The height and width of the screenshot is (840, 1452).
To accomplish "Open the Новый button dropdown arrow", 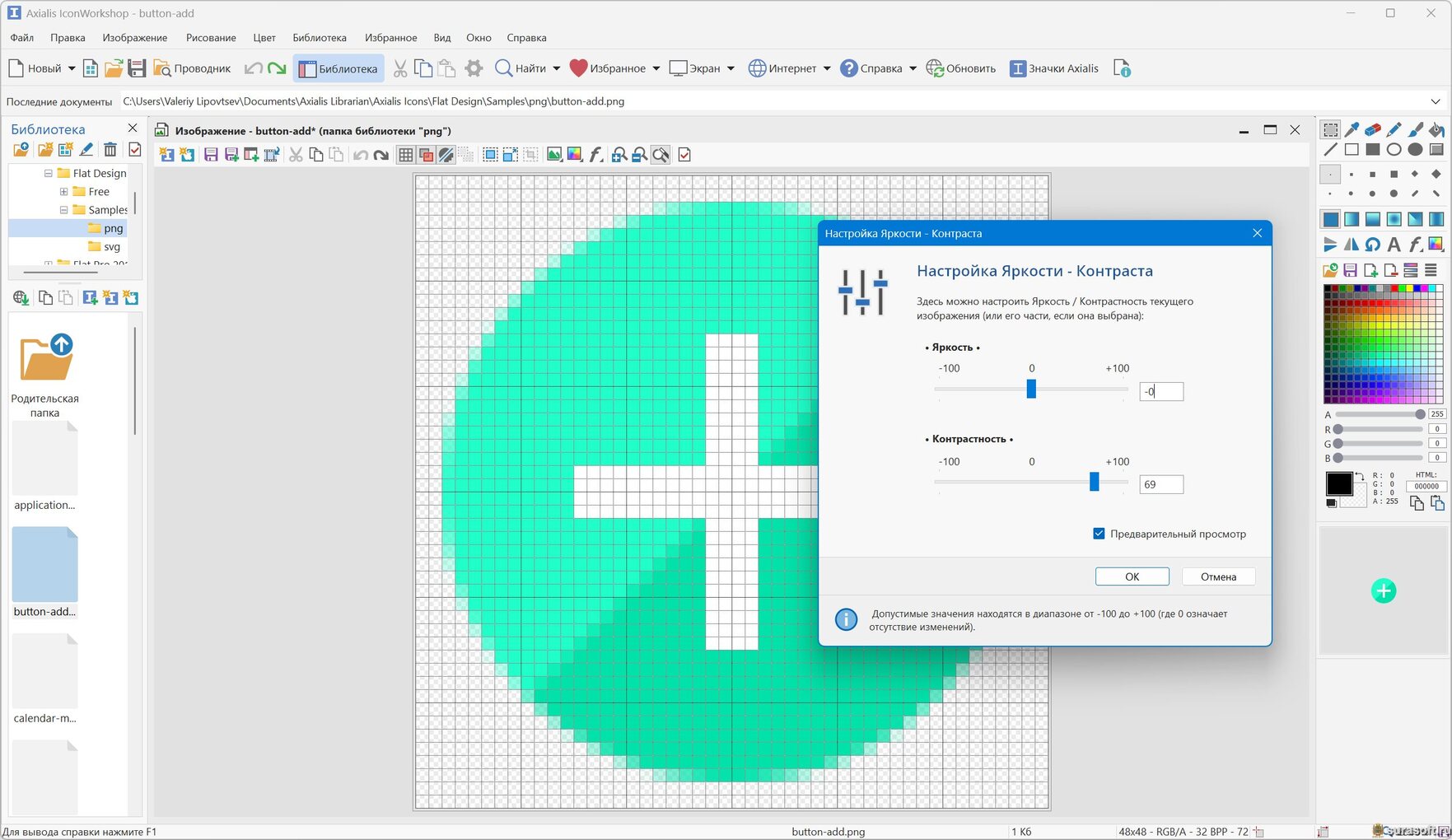I will [x=72, y=68].
